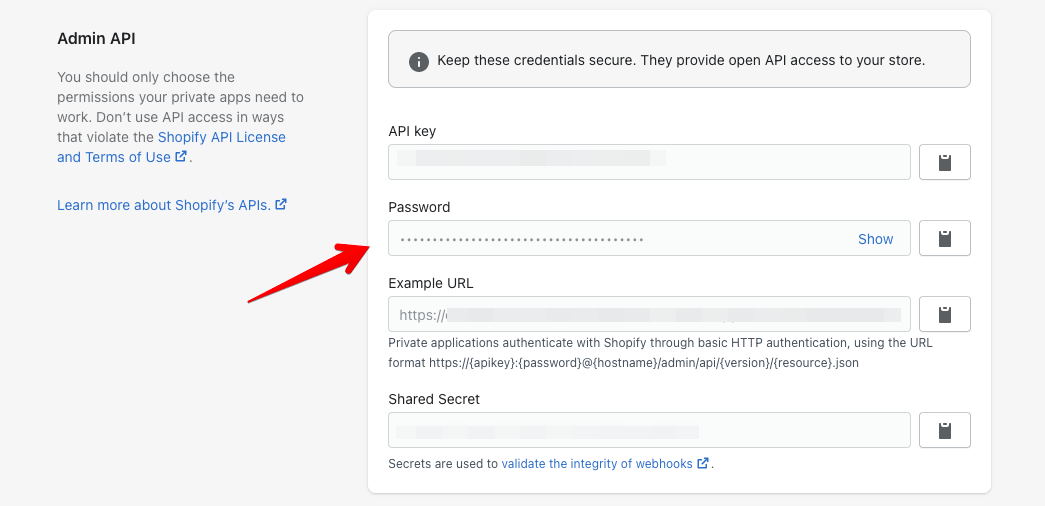Click inside the Shared Secret field

point(648,430)
